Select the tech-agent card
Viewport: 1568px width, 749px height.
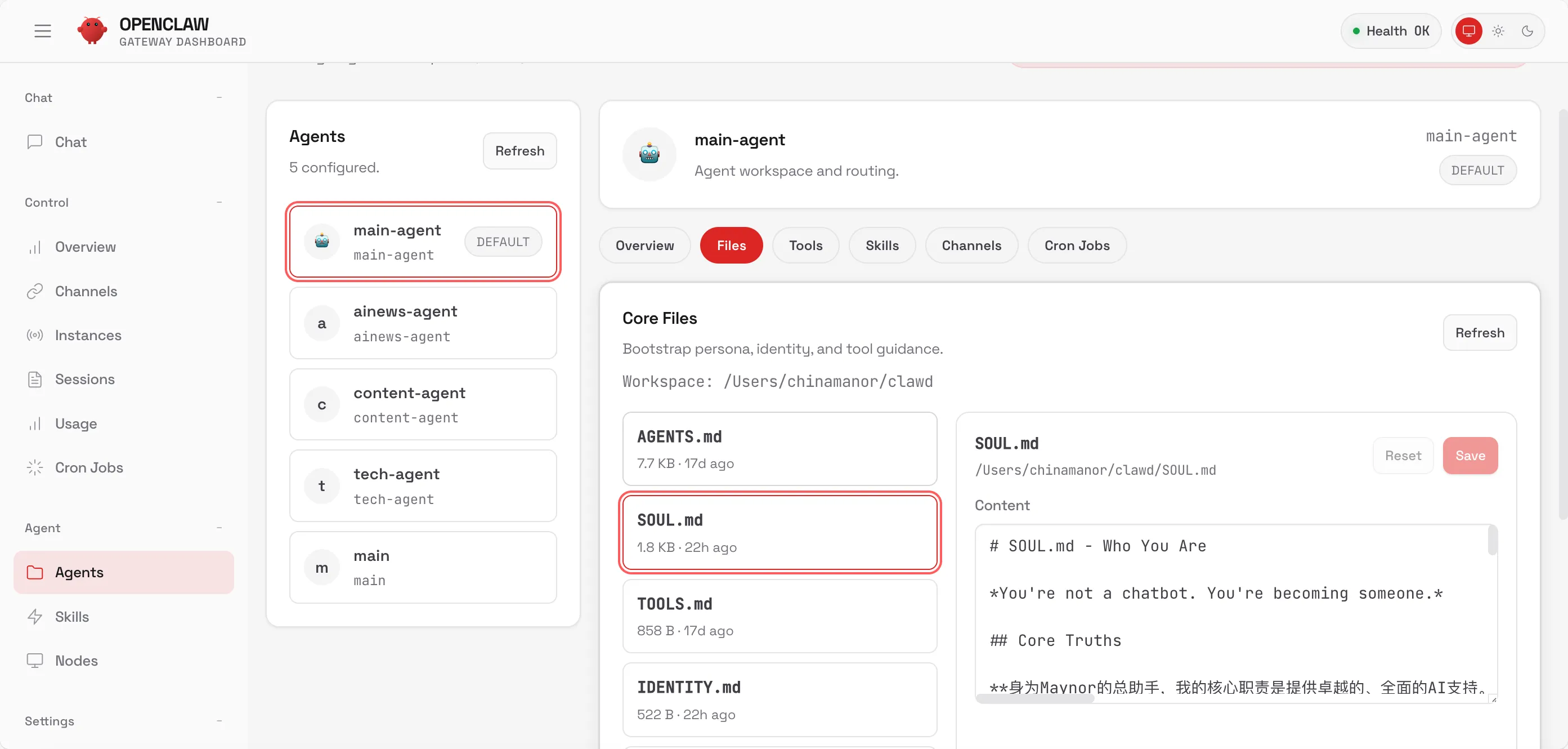pyautogui.click(x=423, y=485)
